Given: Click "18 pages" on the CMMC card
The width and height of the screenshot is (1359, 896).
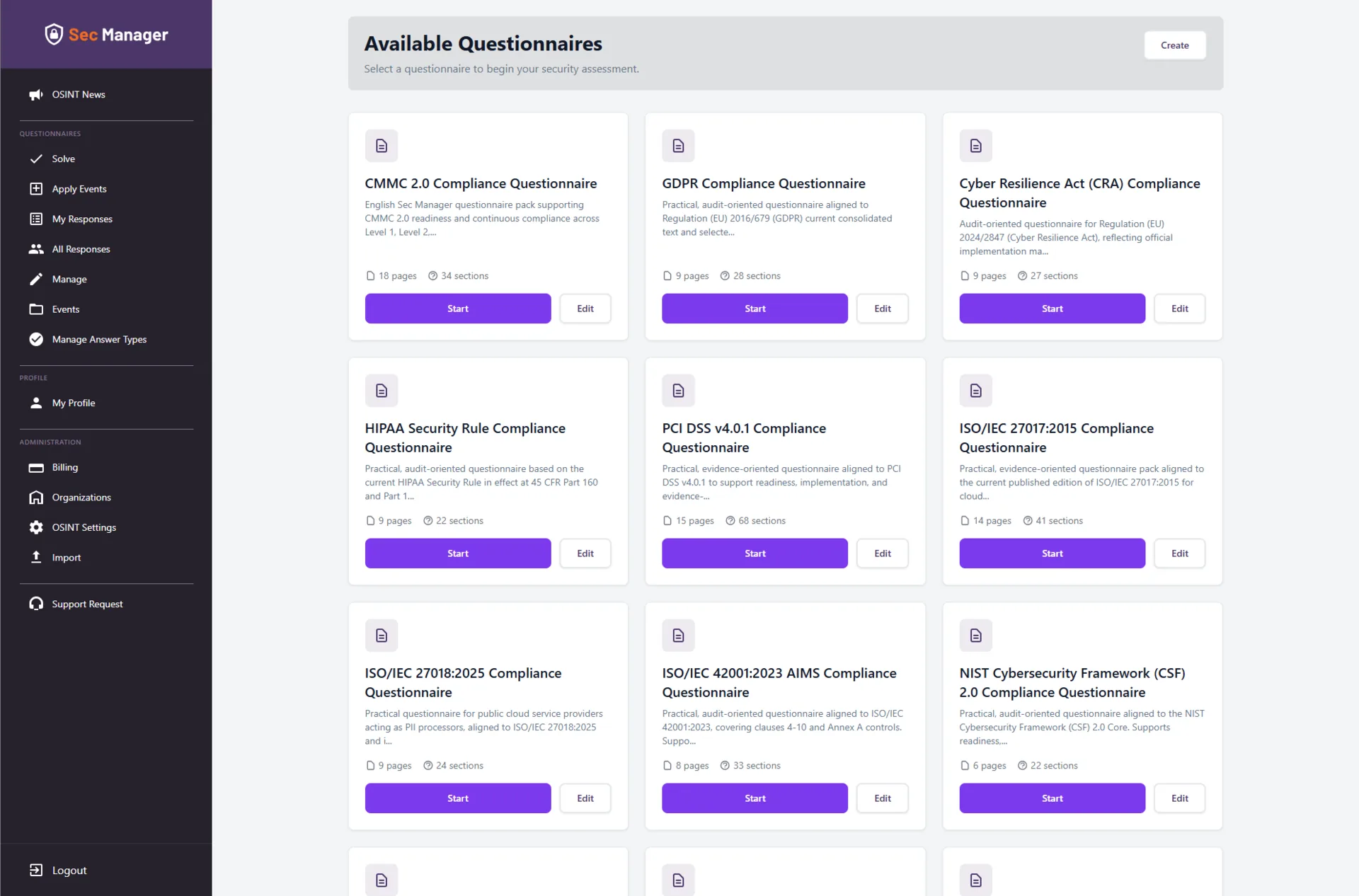Looking at the screenshot, I should (x=397, y=276).
